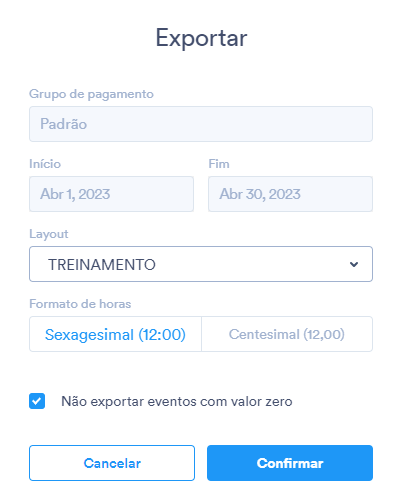The width and height of the screenshot is (395, 500).
Task: Click the 'Layout' field label
Action: click(x=49, y=234)
